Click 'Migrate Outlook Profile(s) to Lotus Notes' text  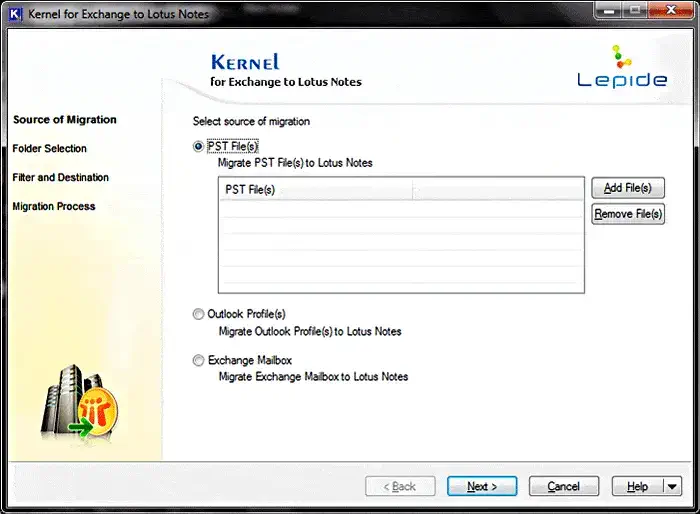pos(310,331)
